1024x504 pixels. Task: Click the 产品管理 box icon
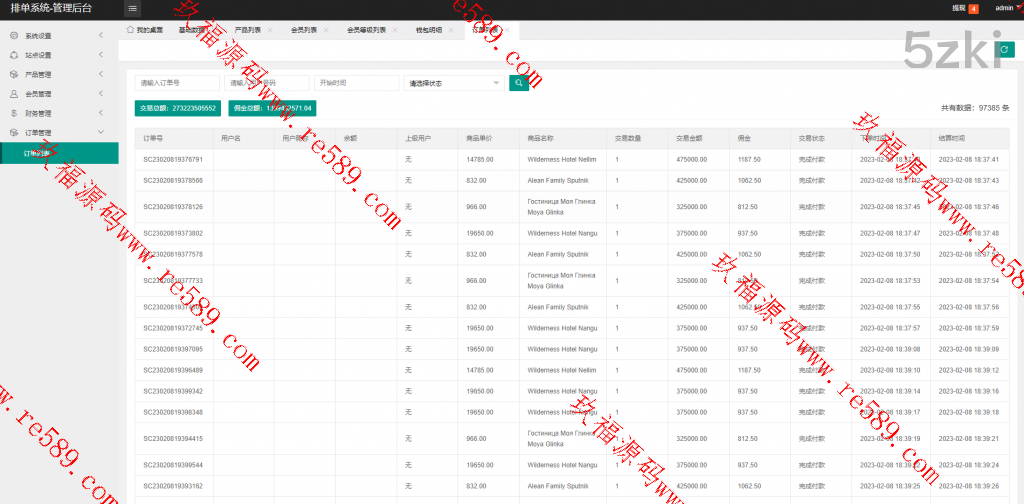pyautogui.click(x=14, y=74)
